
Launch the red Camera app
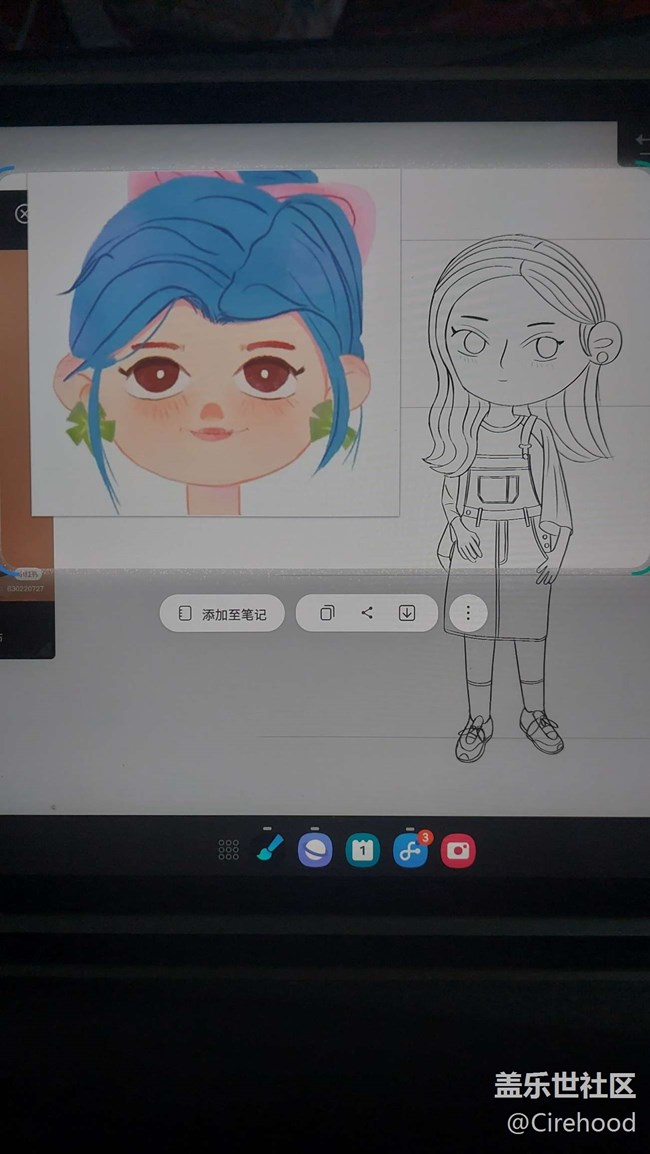click(458, 851)
